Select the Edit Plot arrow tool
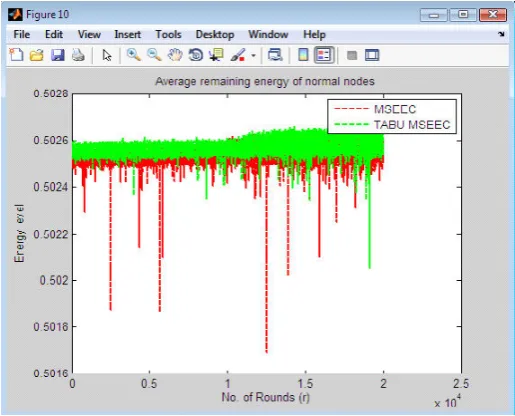This screenshot has height=416, width=515. click(107, 55)
